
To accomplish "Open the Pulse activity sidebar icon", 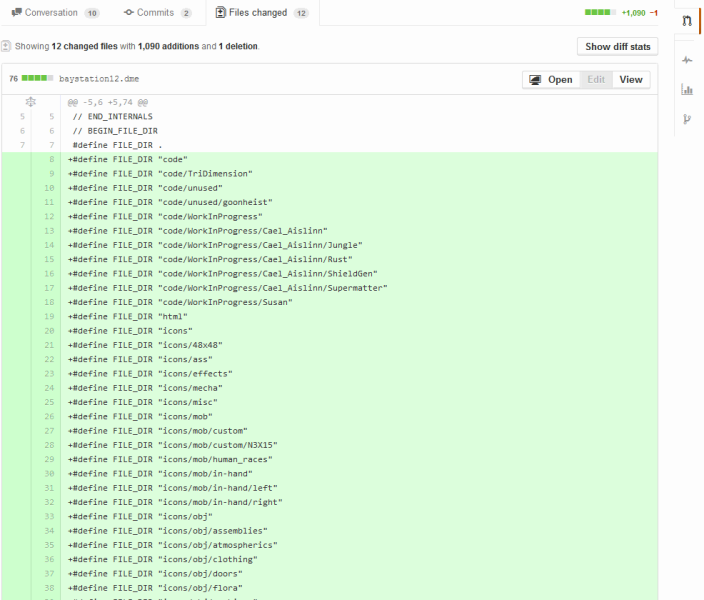I will [687, 60].
